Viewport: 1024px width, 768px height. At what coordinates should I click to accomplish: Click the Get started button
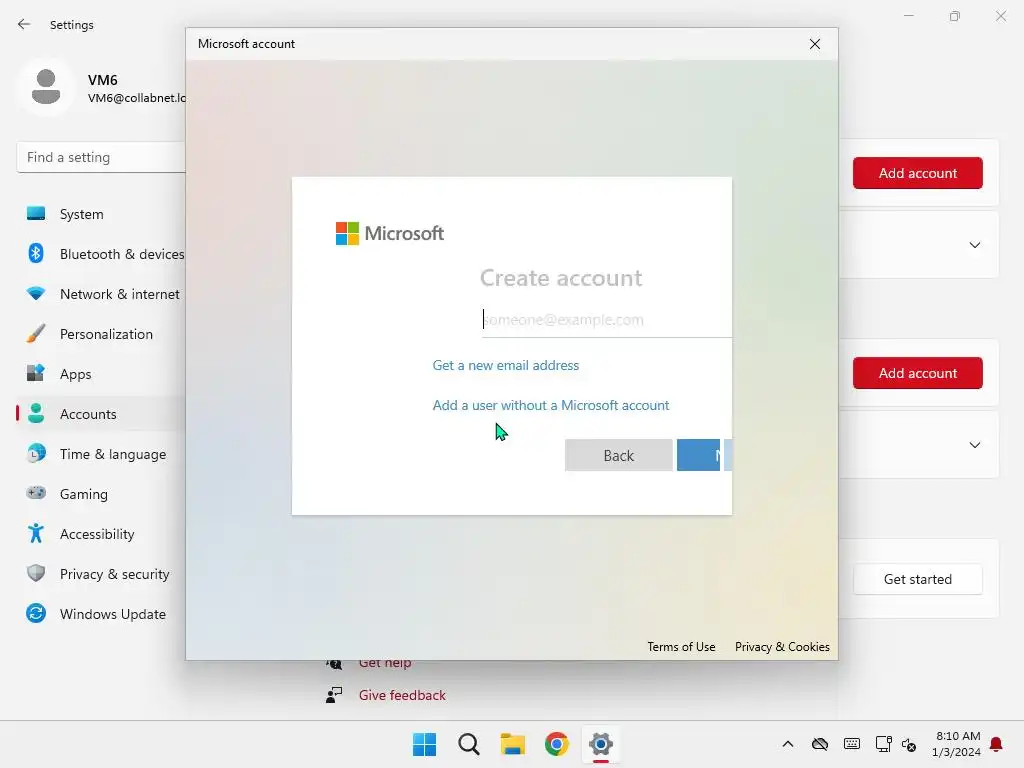click(x=918, y=579)
